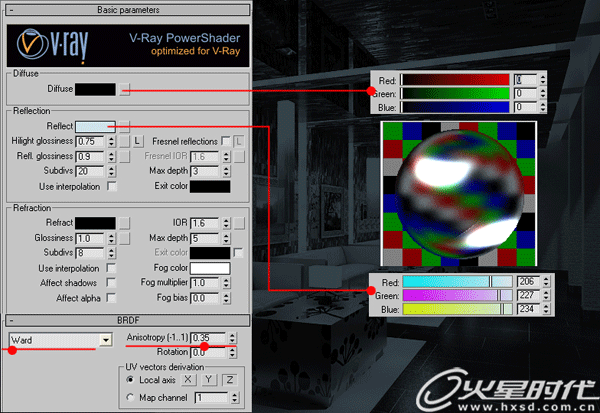Image resolution: width=600 pixels, height=413 pixels.
Task: Enable Refraction Use interpolation checkbox
Action: (111, 268)
